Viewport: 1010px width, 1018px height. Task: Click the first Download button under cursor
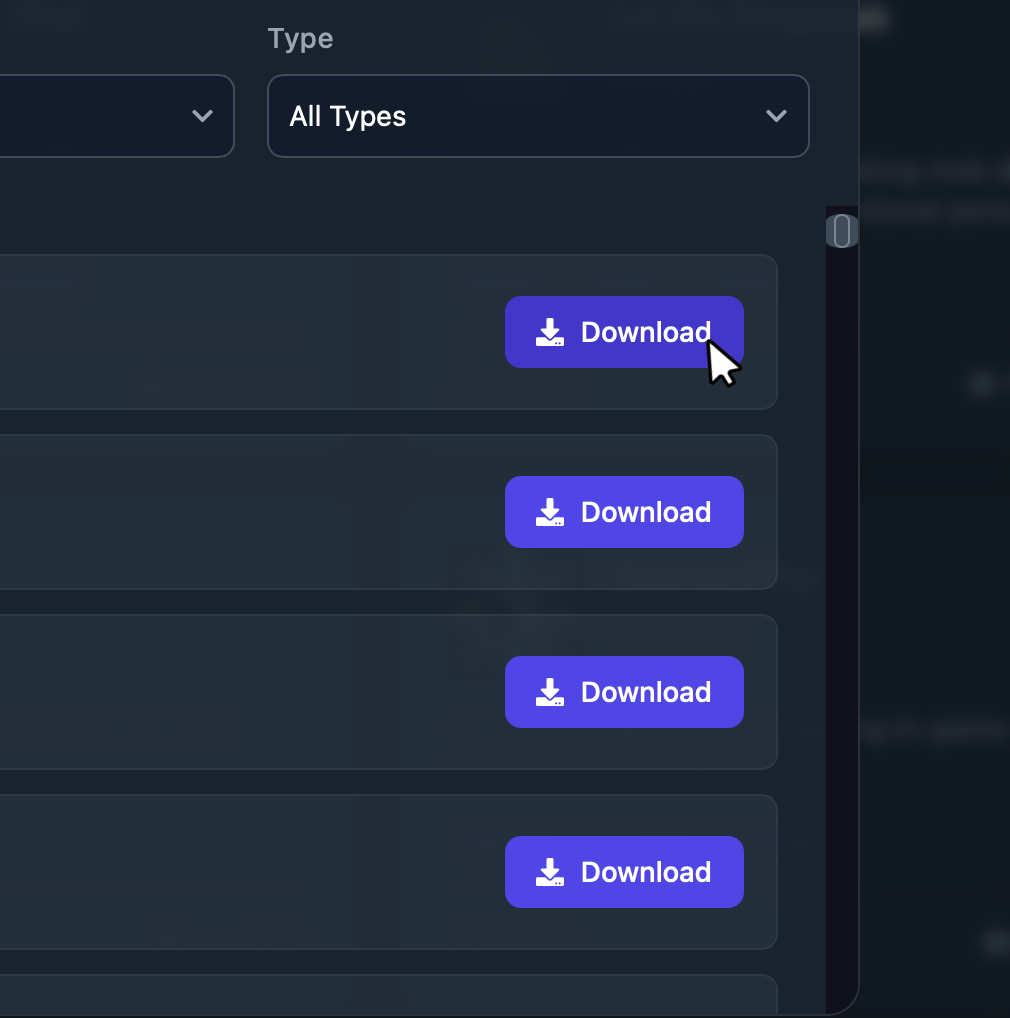coord(624,332)
